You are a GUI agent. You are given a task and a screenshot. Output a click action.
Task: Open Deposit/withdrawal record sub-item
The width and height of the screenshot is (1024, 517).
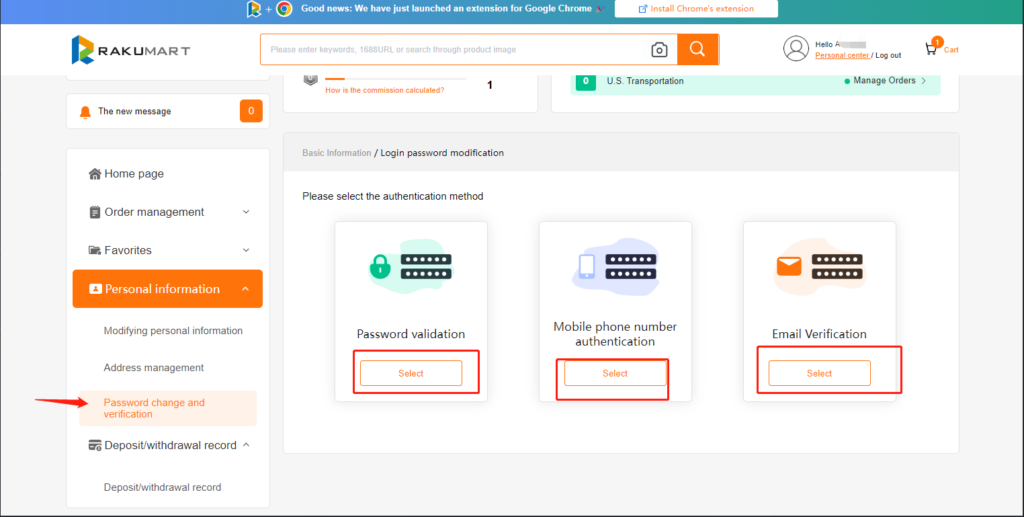point(162,488)
